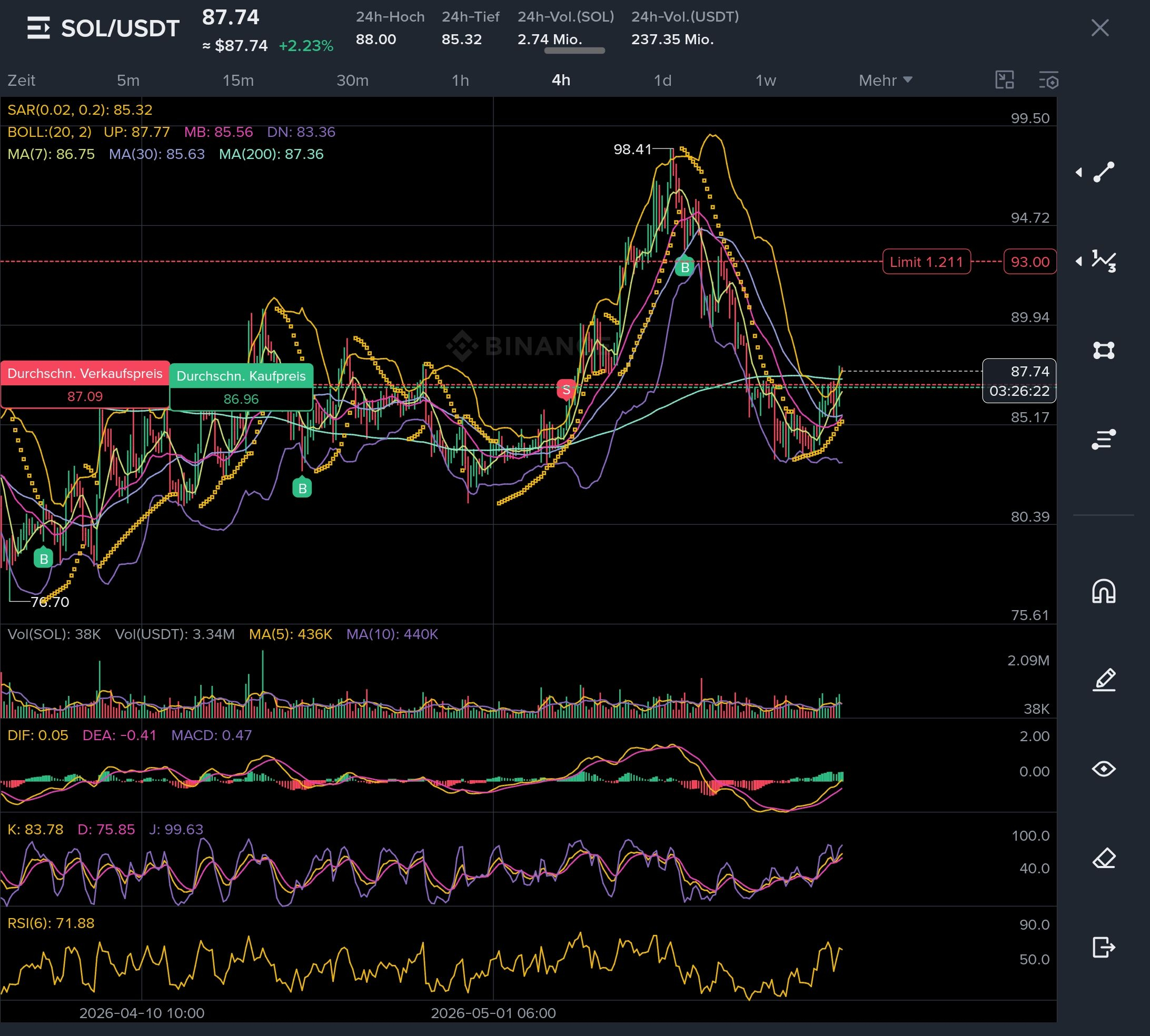The image size is (1150, 1036).
Task: Click the 2026-04-10 10:00 time axis label
Action: [x=142, y=1013]
